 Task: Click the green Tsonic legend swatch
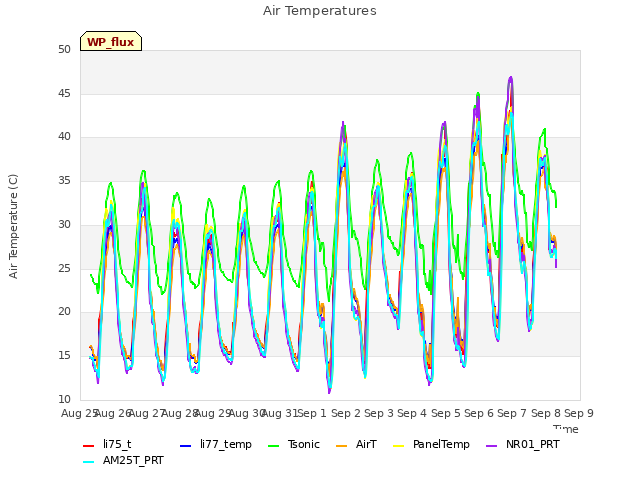pyautogui.click(x=273, y=445)
